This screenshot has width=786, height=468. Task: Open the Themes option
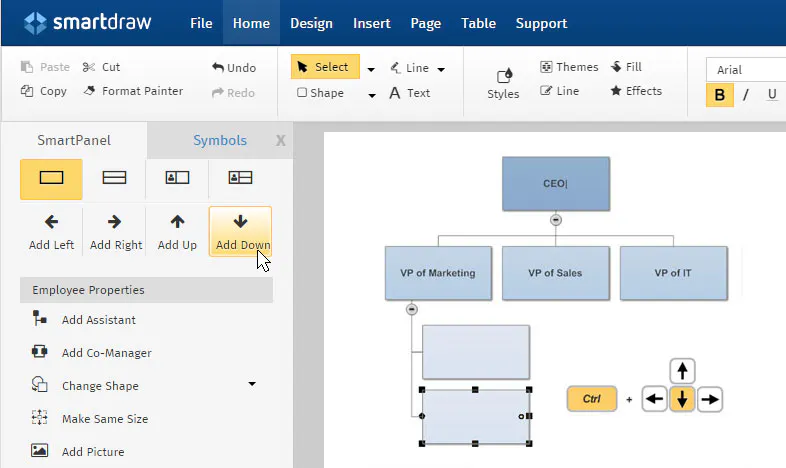pyautogui.click(x=569, y=67)
